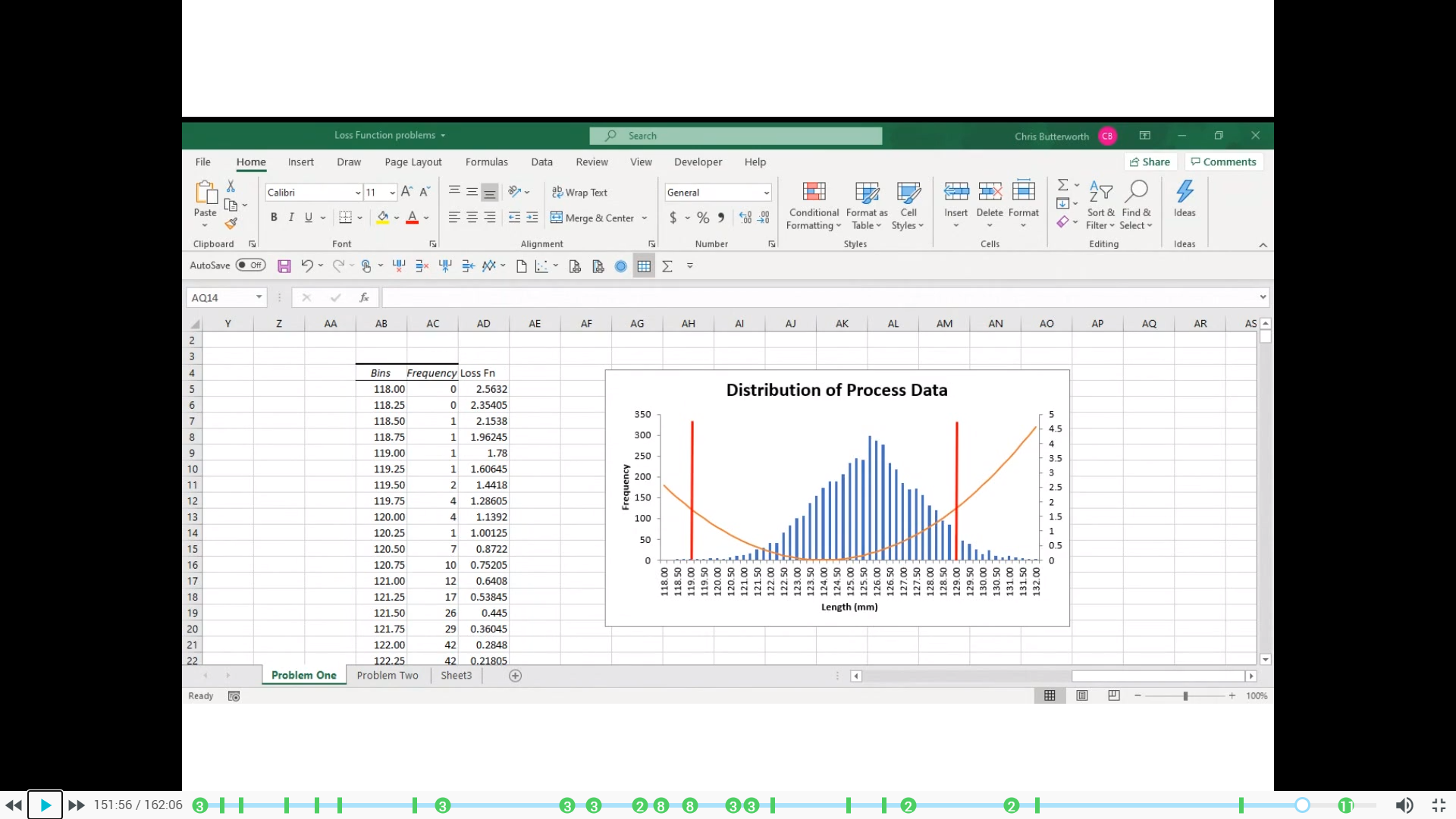1456x819 pixels.
Task: Click the zoom slider handle
Action: (1185, 695)
